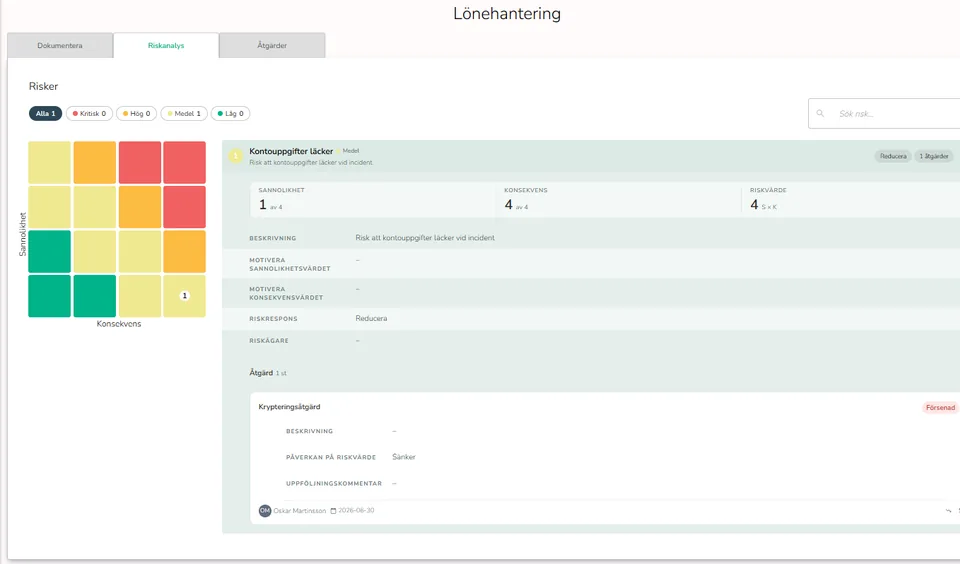Screen dimensions: 960x564
Task: Click the reply arrow icon on action card
Action: (948, 511)
